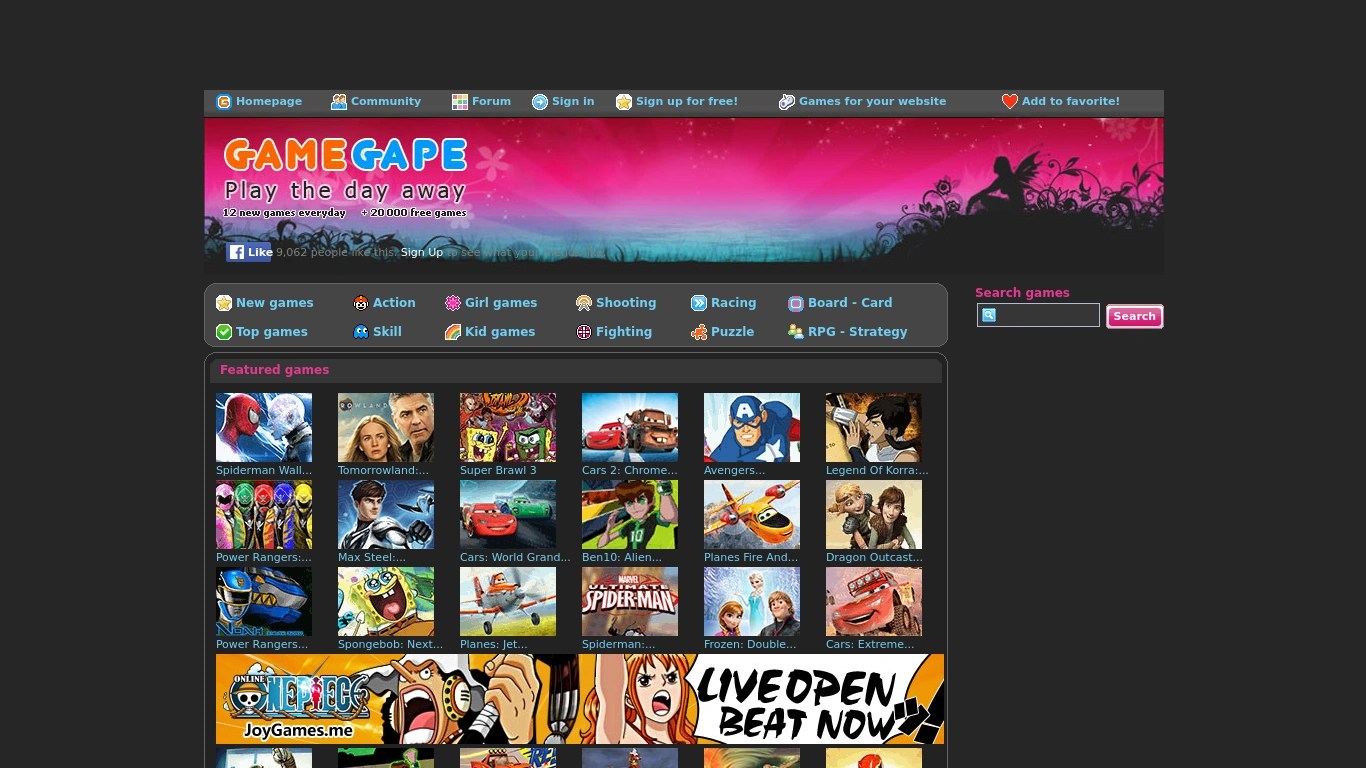Screen dimensions: 1366x768
Task: Open the Avengers game thumbnail
Action: (x=752, y=427)
